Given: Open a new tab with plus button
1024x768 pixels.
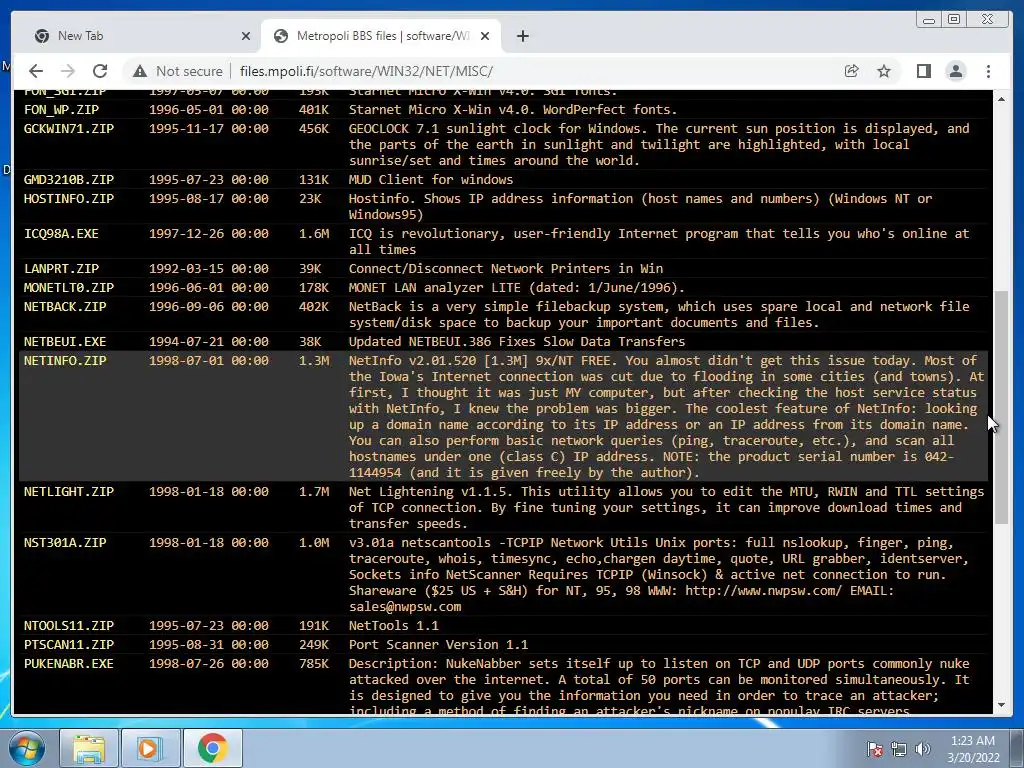Looking at the screenshot, I should pyautogui.click(x=522, y=36).
